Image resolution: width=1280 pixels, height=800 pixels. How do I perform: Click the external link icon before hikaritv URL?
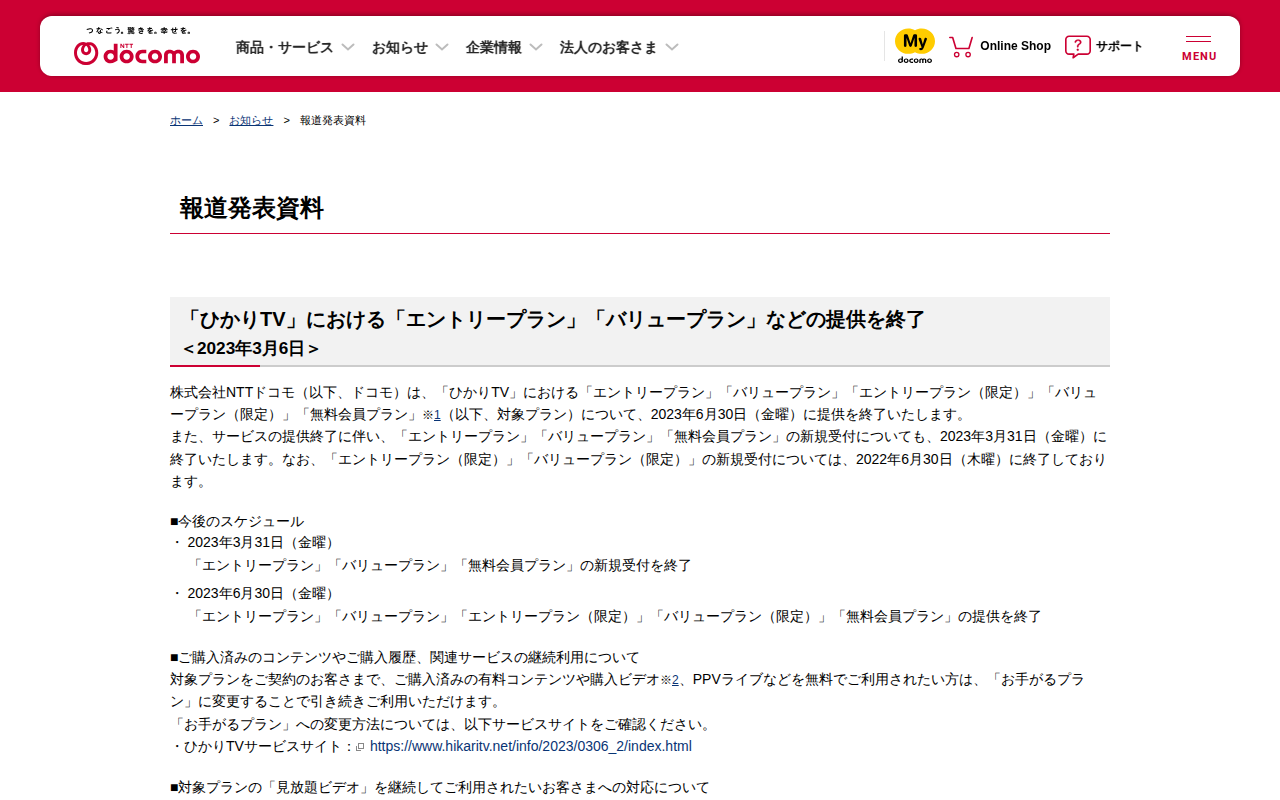pos(360,747)
